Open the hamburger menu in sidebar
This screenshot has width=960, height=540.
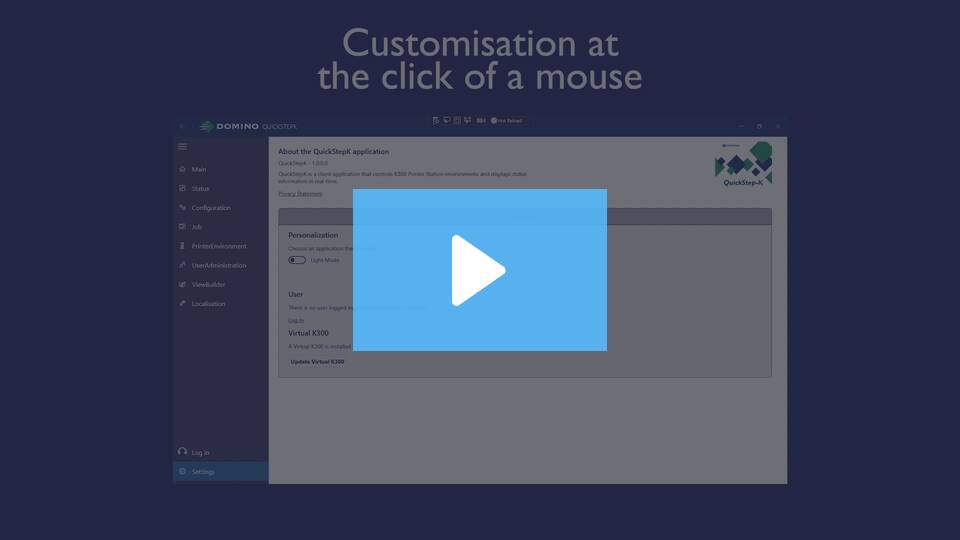[x=182, y=146]
